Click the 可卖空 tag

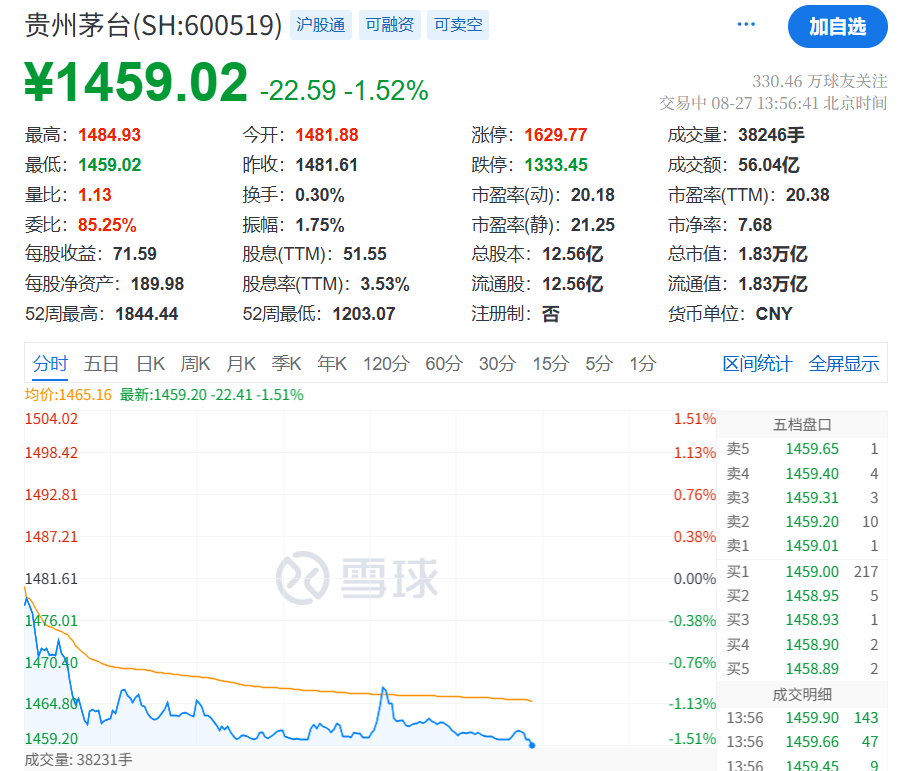[x=458, y=25]
